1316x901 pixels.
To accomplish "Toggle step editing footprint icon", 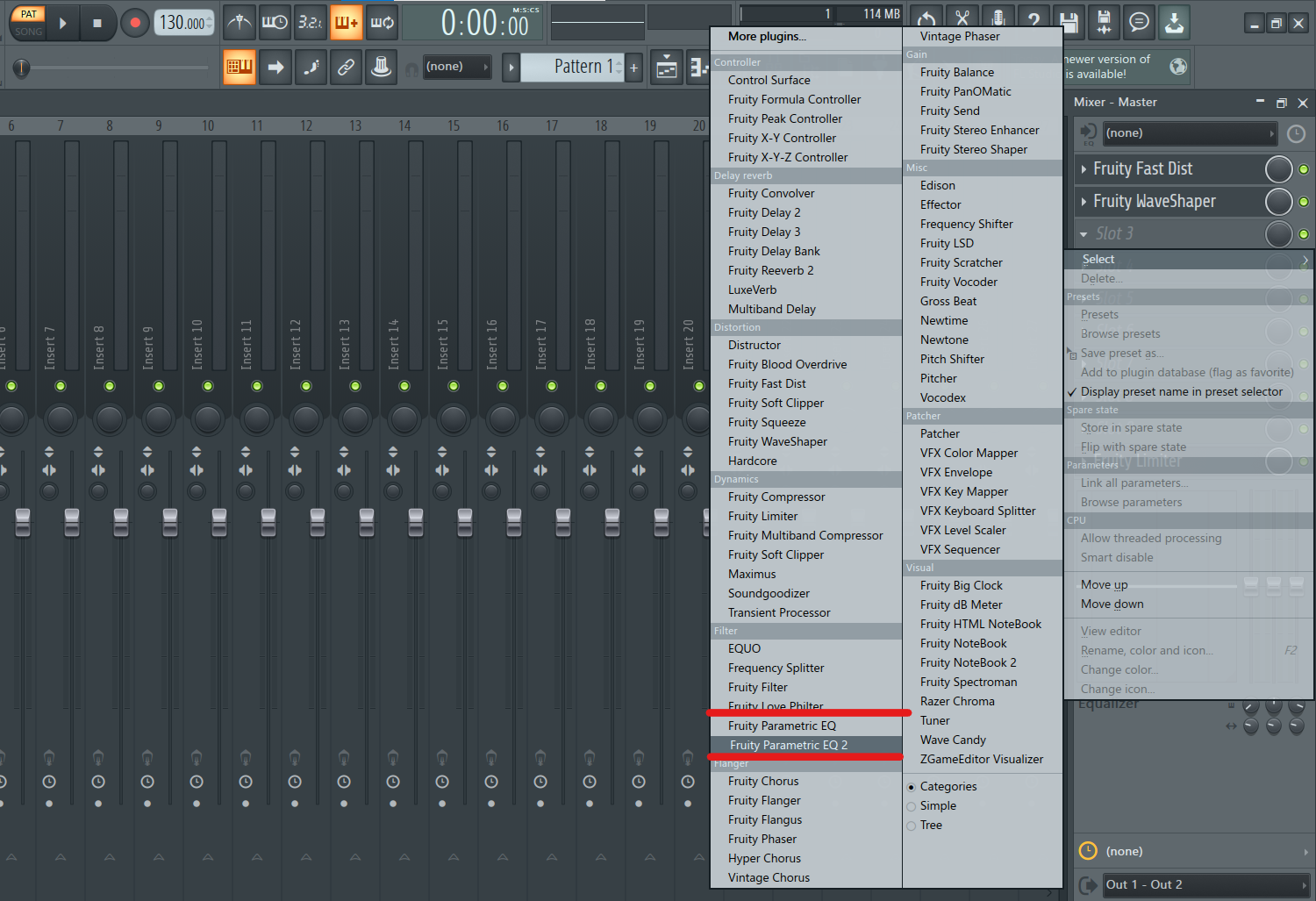I will pos(311,67).
